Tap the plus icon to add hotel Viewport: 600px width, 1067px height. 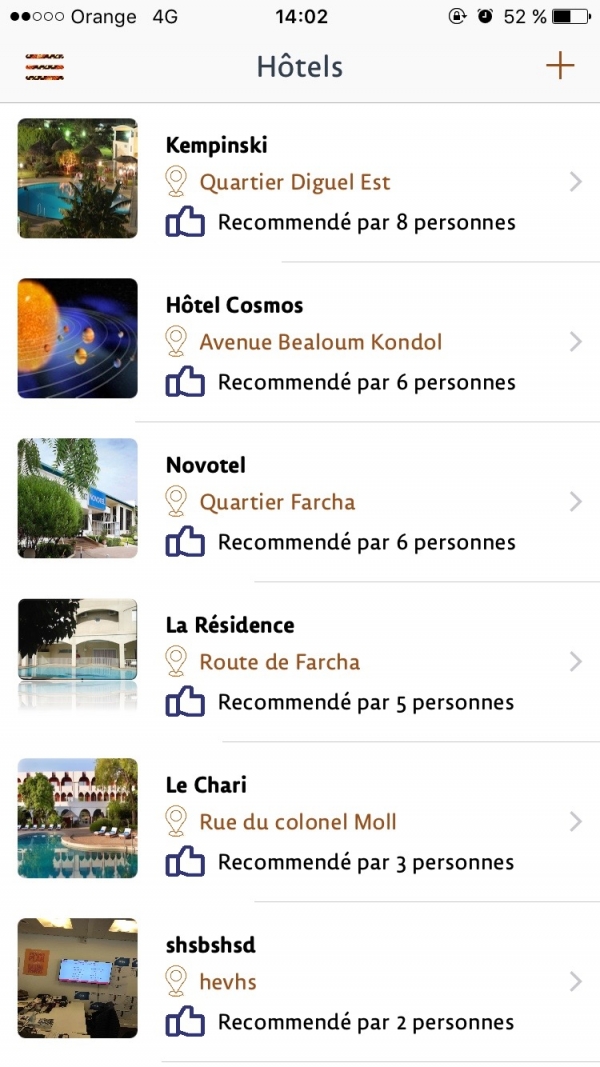(560, 66)
